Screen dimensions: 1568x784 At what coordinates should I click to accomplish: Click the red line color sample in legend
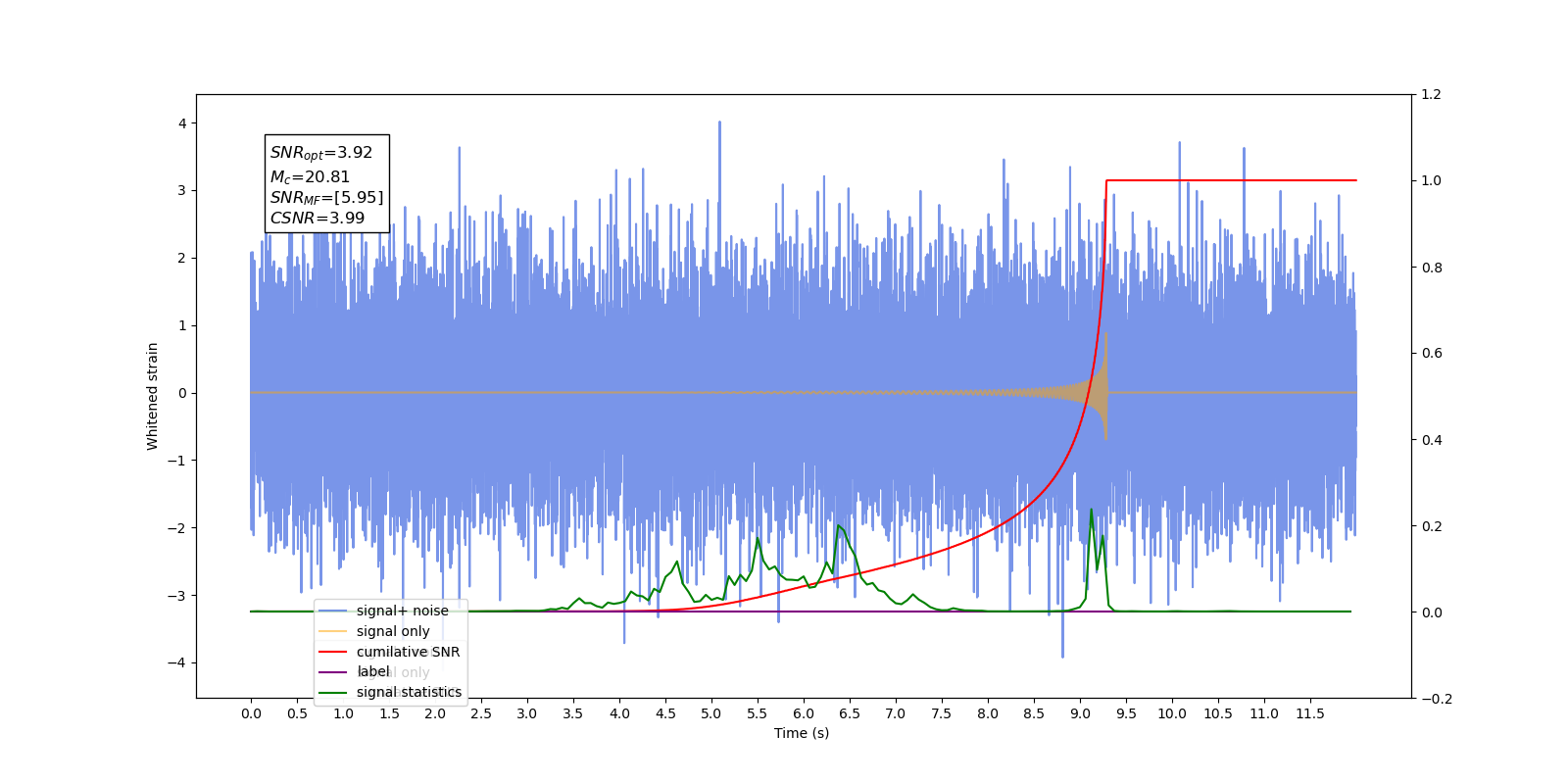click(x=333, y=652)
